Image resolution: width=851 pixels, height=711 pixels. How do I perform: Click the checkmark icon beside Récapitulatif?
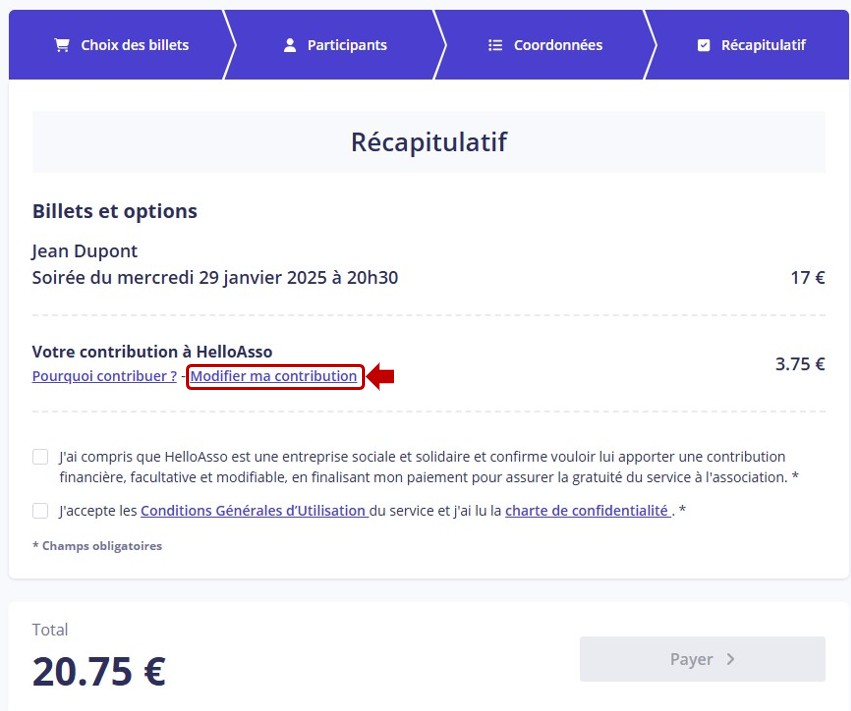pyautogui.click(x=703, y=45)
